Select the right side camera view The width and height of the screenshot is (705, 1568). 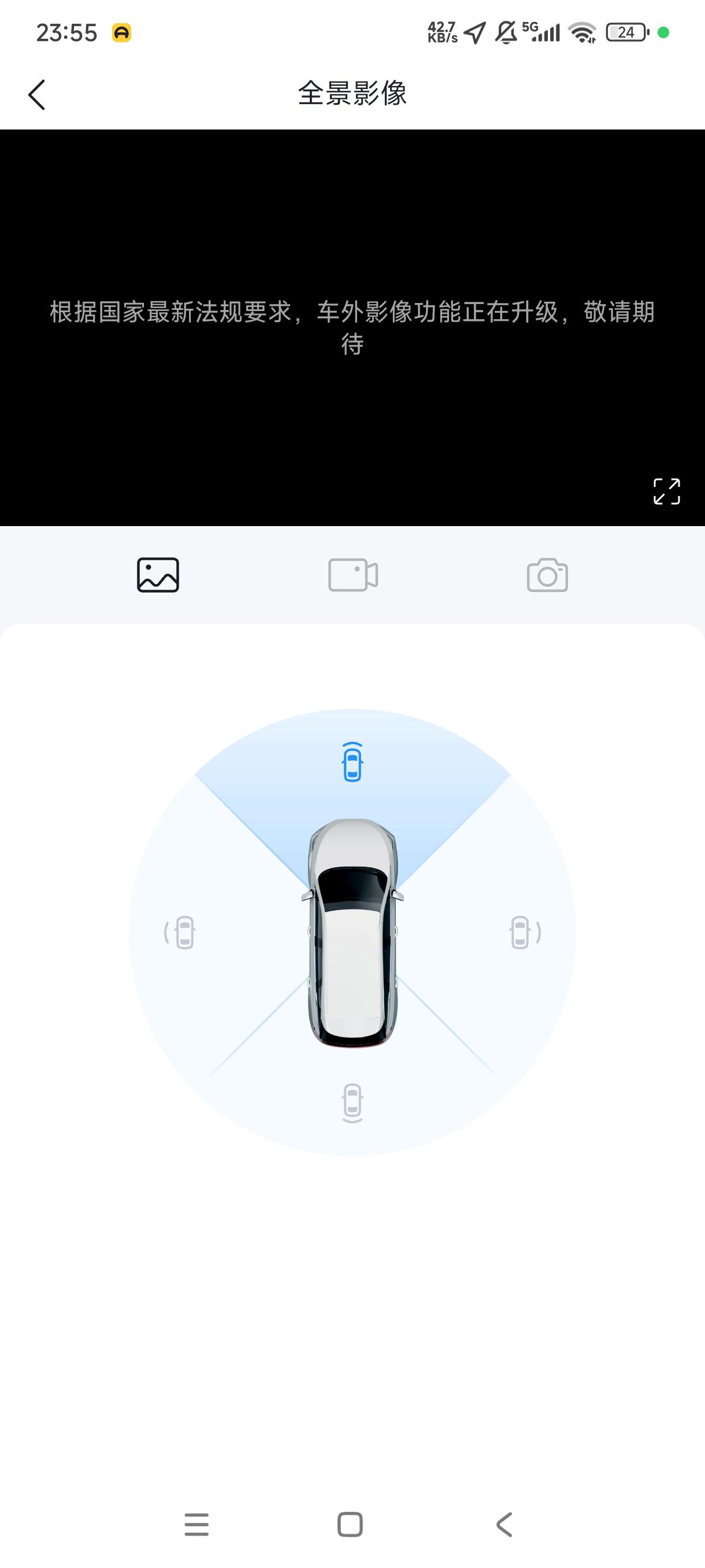click(x=525, y=933)
